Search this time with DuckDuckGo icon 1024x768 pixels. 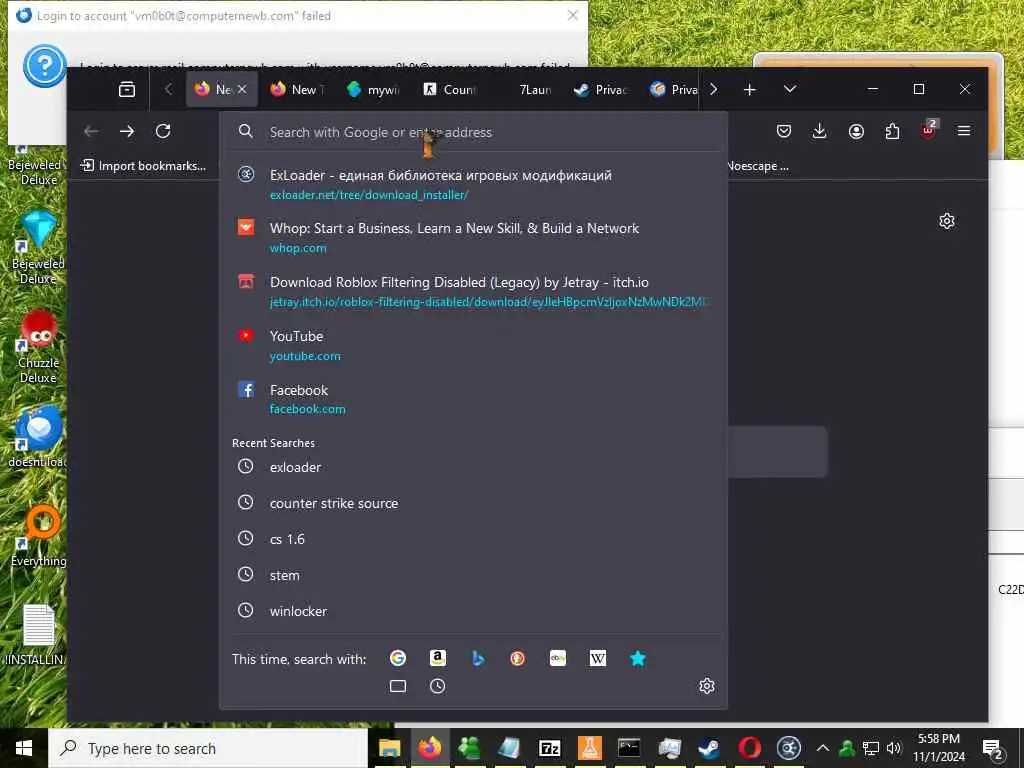pos(518,658)
